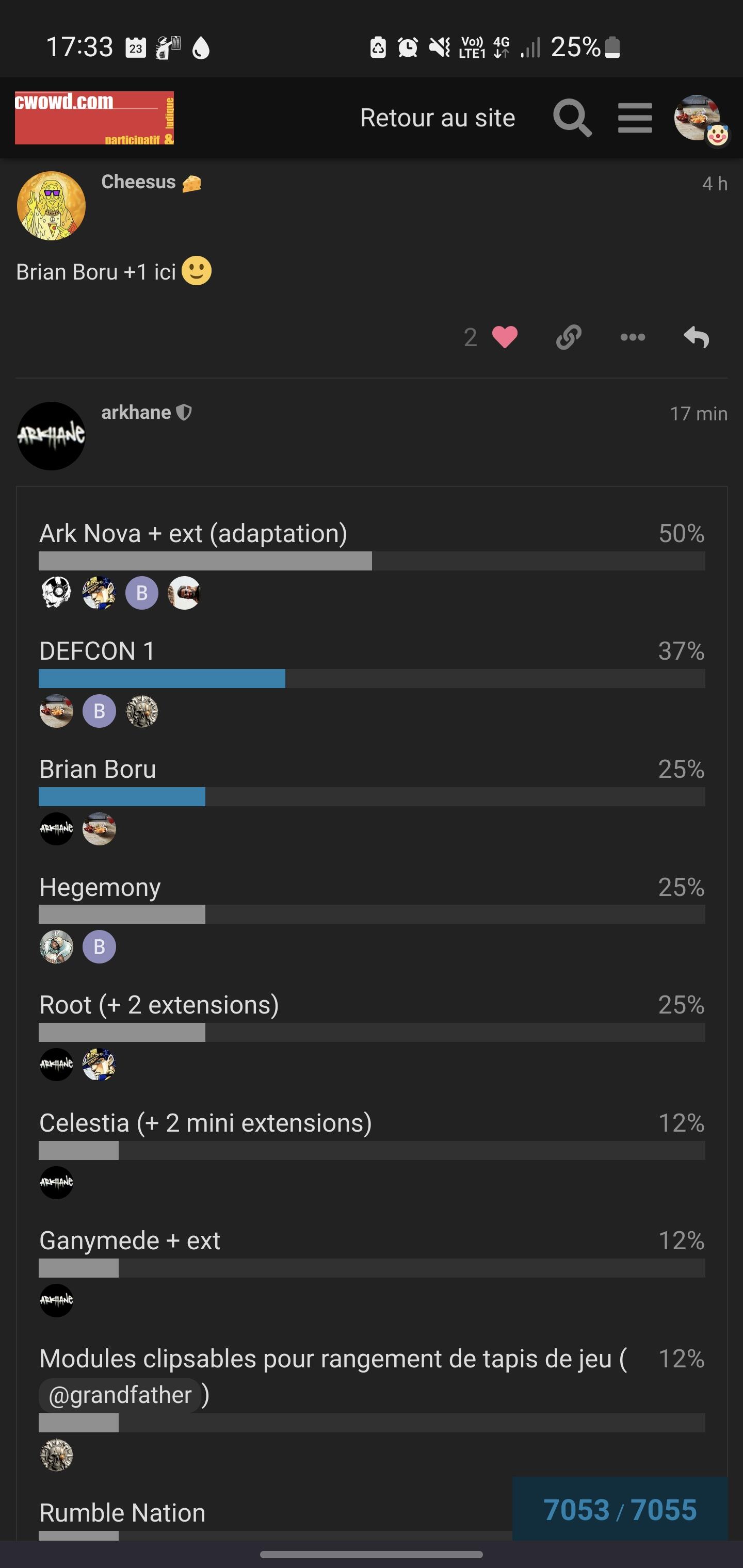743x1568 pixels.
Task: Tap the moderator shield next to arkhane
Action: pyautogui.click(x=184, y=412)
